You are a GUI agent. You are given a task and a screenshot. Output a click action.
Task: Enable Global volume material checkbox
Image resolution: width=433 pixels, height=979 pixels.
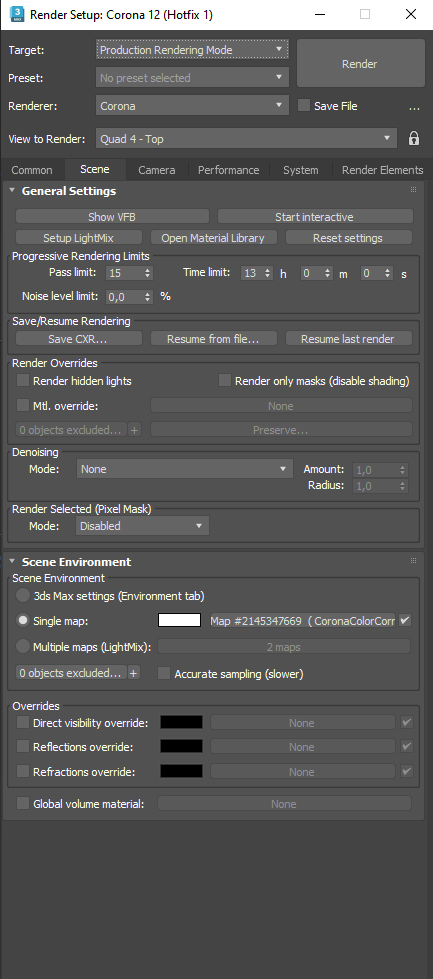(x=23, y=804)
